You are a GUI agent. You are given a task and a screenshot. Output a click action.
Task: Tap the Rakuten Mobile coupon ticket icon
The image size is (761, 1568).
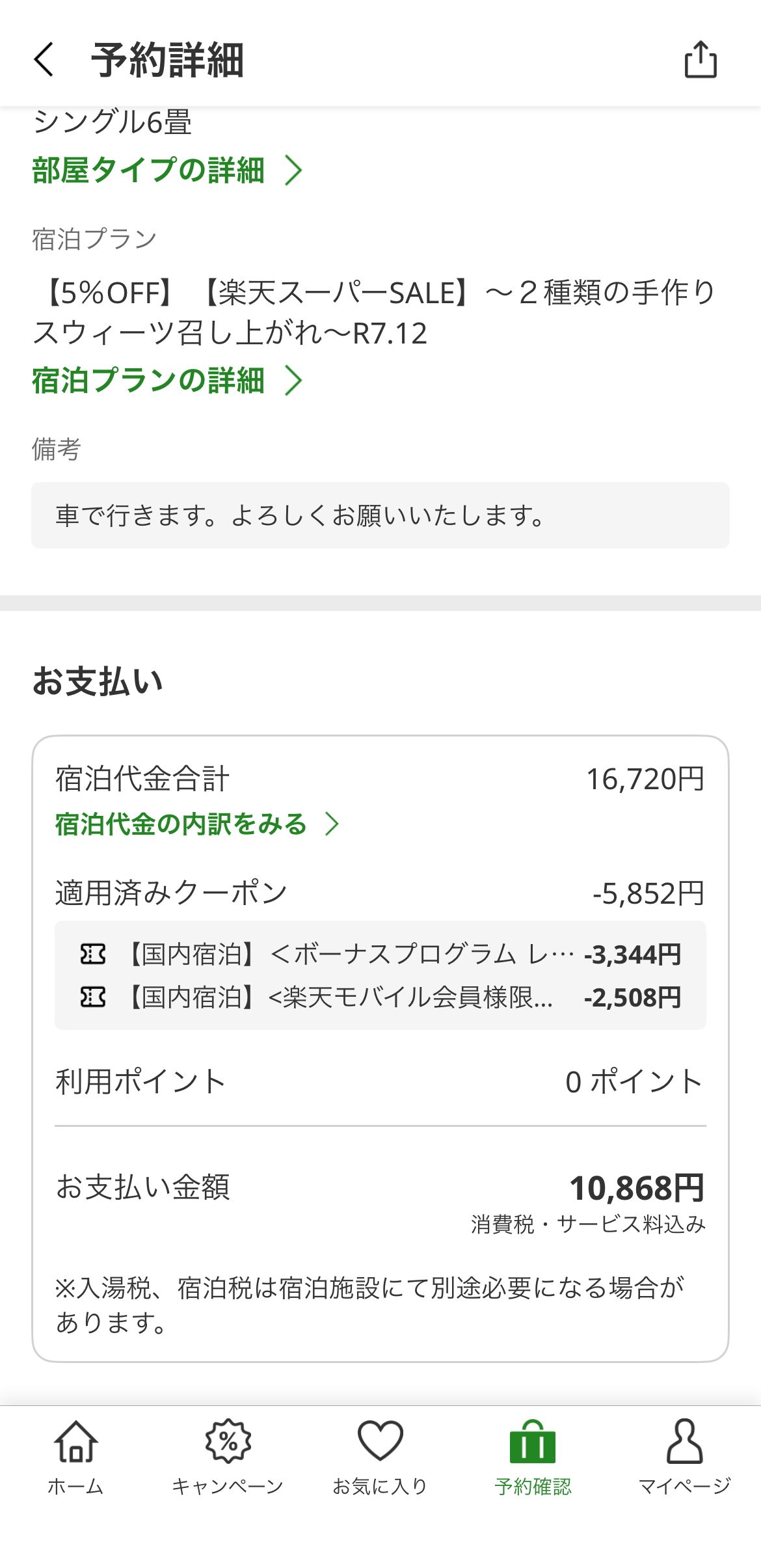coord(93,997)
